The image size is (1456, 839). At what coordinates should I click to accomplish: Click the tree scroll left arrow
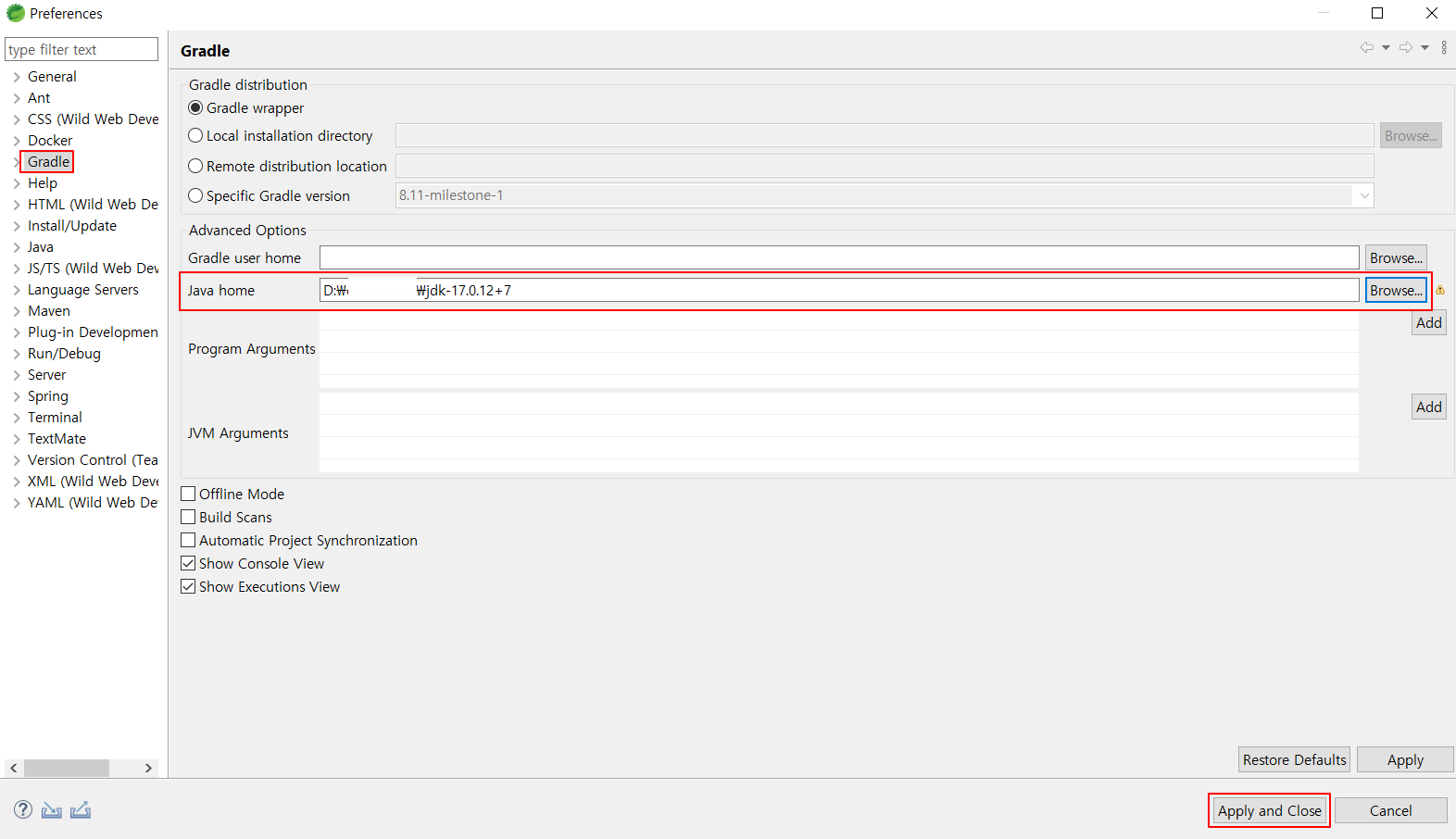(x=13, y=768)
